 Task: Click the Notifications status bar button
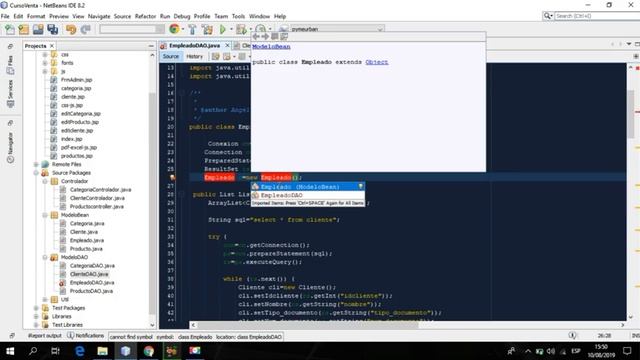click(x=86, y=336)
